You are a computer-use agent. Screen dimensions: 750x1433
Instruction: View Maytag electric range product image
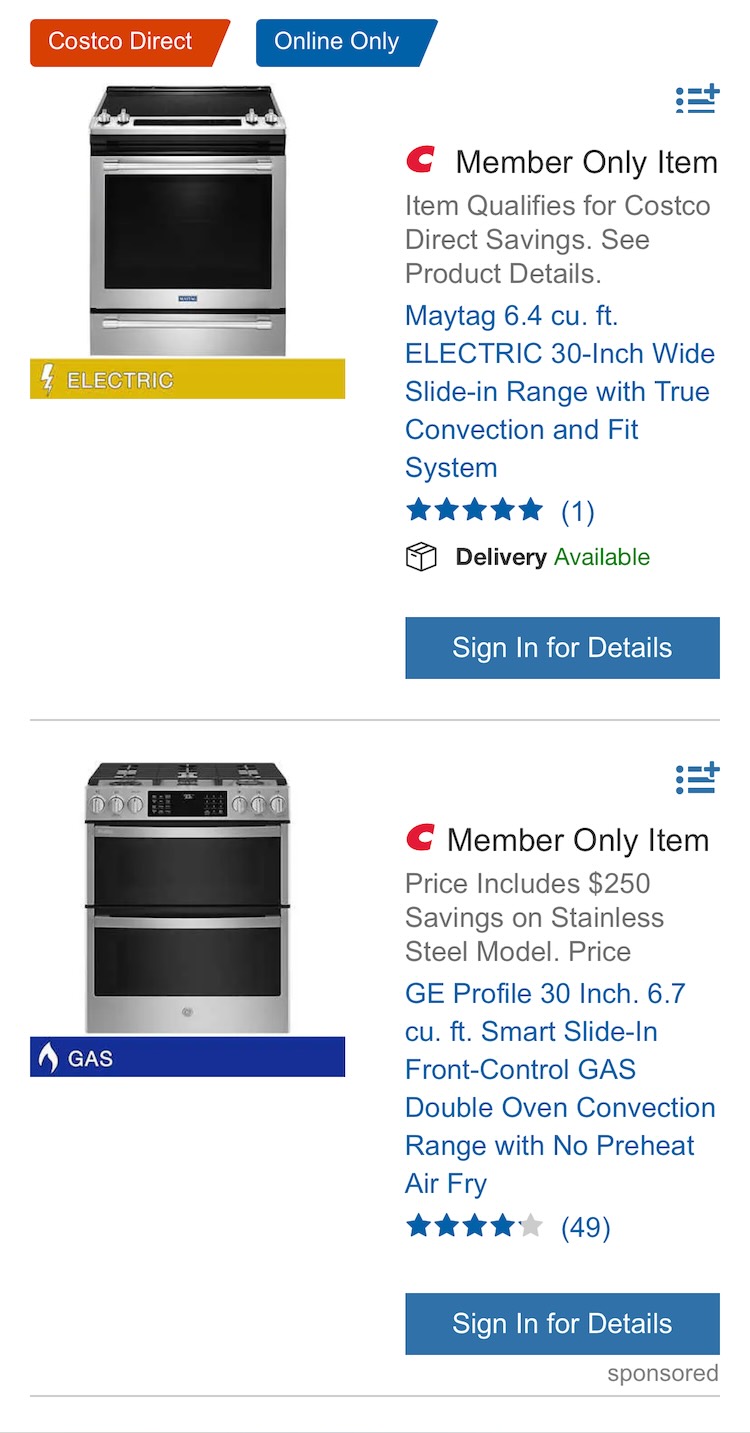(188, 220)
